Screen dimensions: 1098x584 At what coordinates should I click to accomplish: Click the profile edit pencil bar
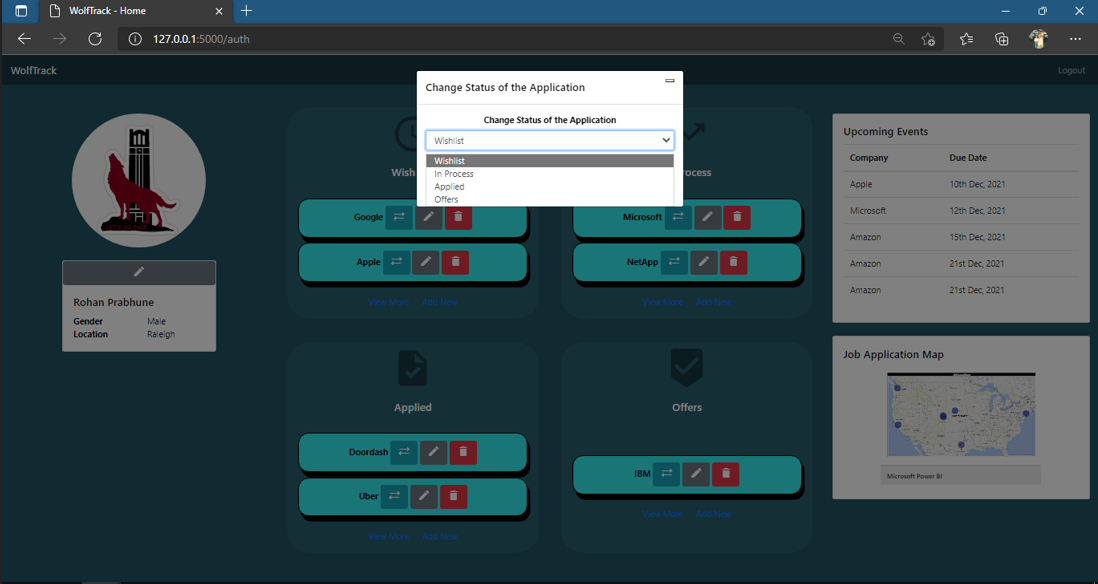[x=139, y=272]
